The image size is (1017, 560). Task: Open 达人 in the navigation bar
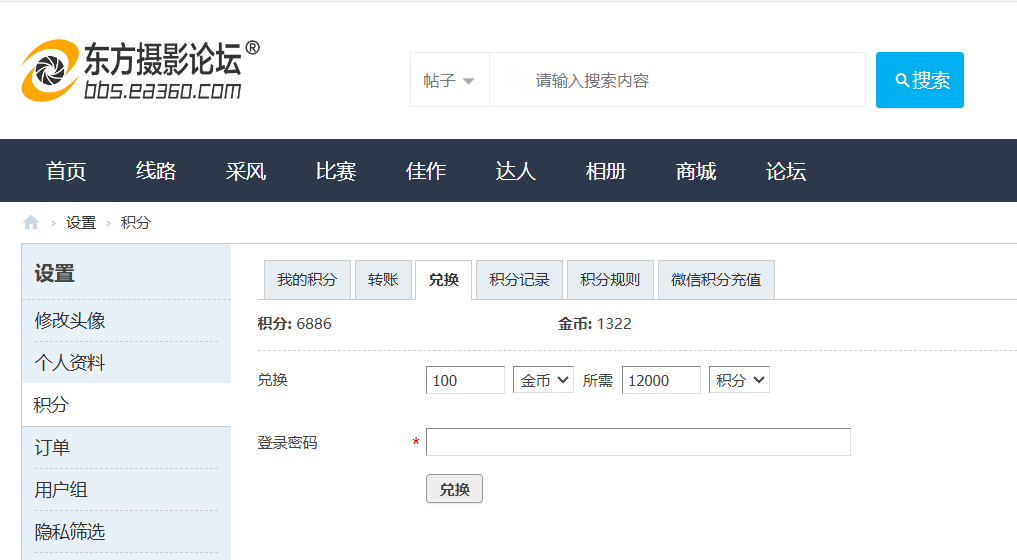point(516,171)
